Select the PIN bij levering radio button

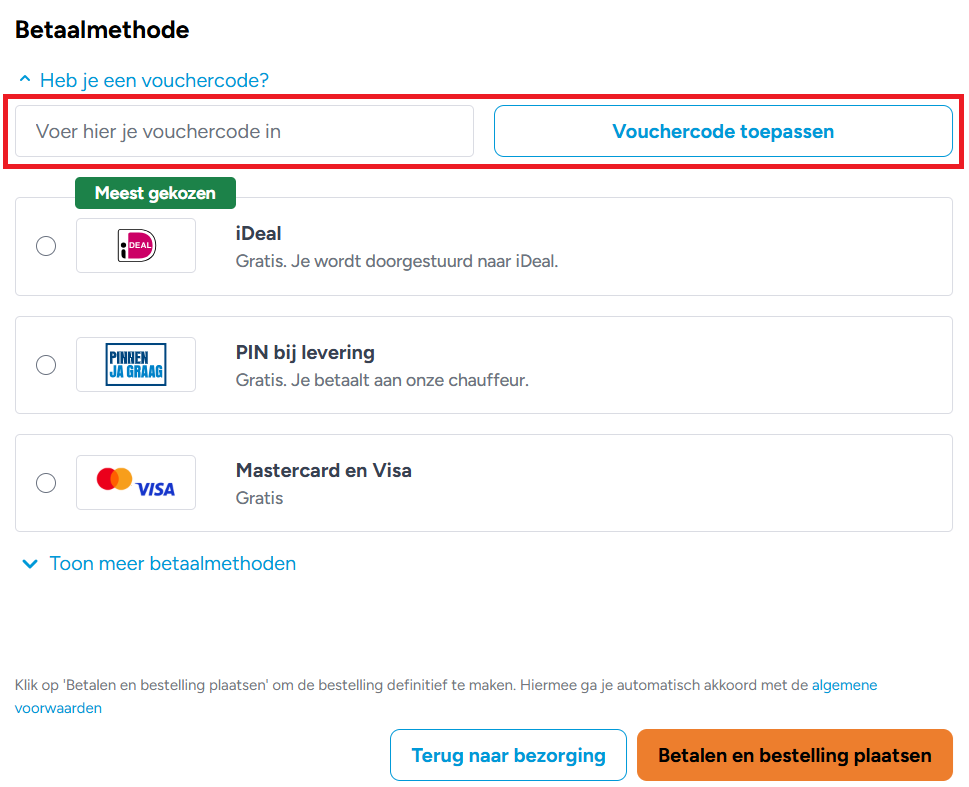(x=46, y=364)
